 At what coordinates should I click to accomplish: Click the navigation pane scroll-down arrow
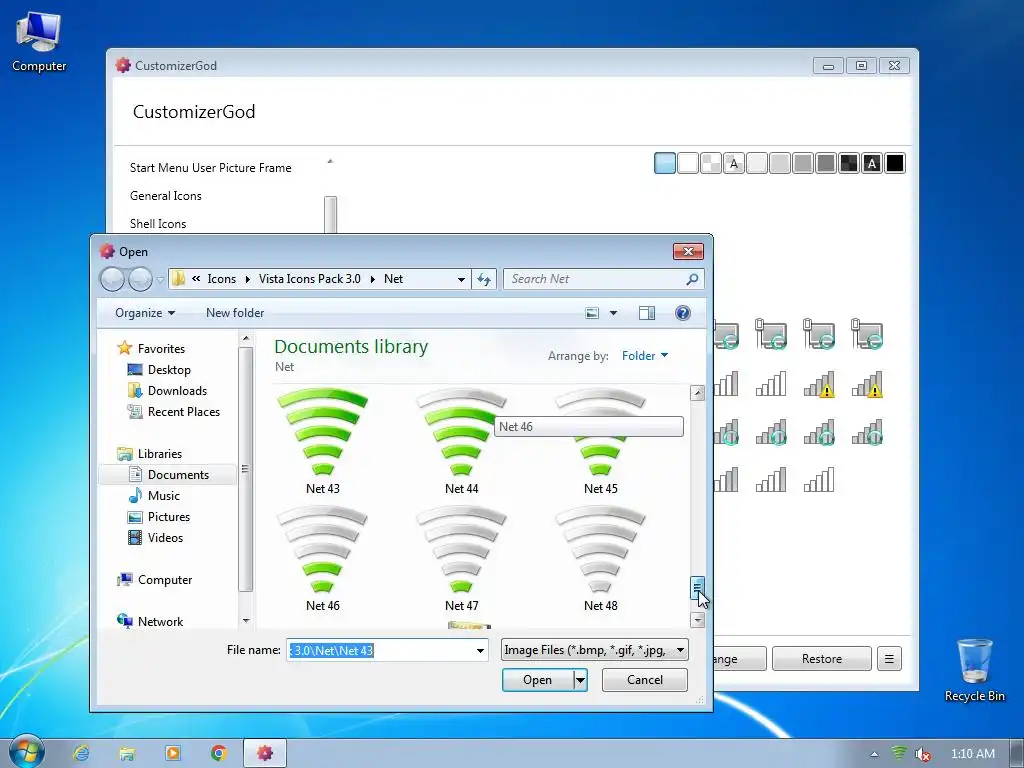point(246,620)
